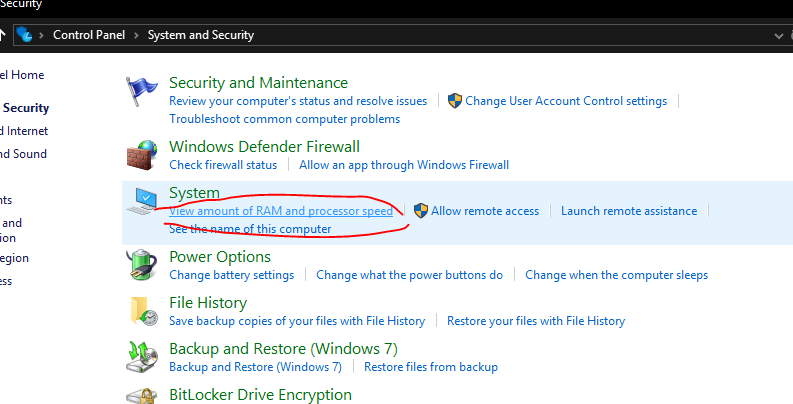Screen dimensions: 793x404
Task: Click Change battery settings link
Action: tap(231, 275)
